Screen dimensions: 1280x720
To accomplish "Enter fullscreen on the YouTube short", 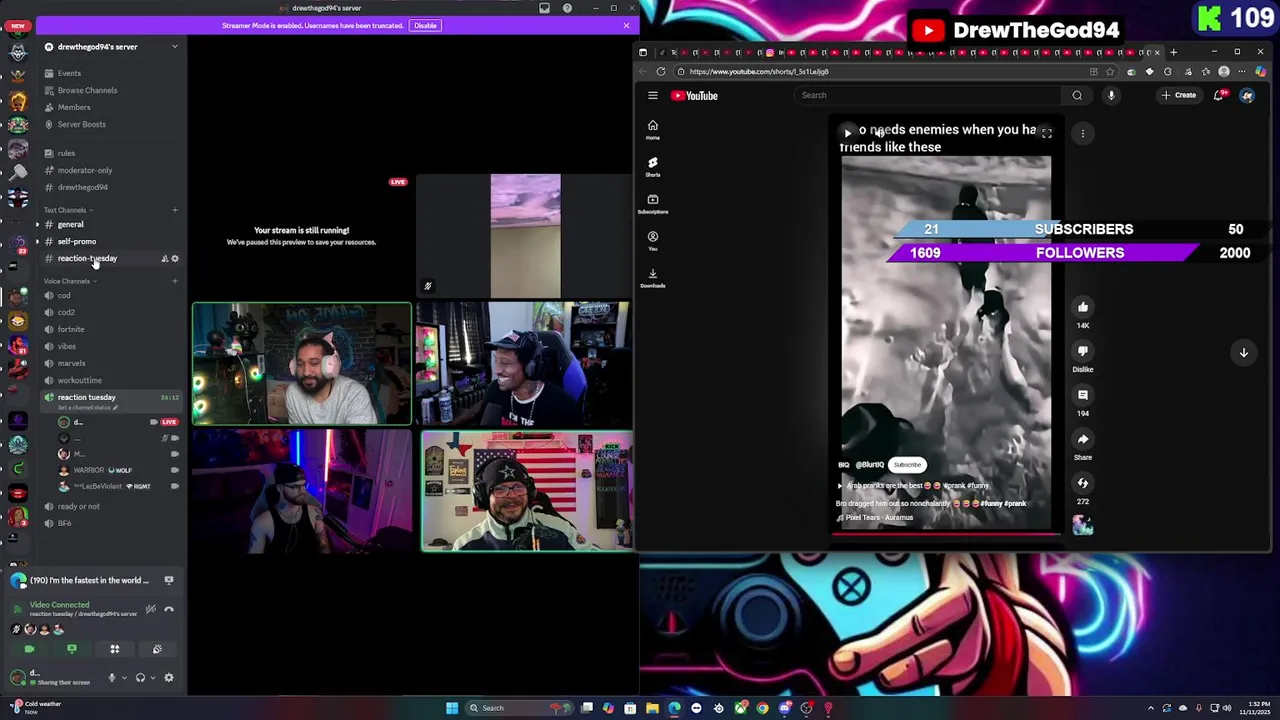I will [x=1047, y=133].
